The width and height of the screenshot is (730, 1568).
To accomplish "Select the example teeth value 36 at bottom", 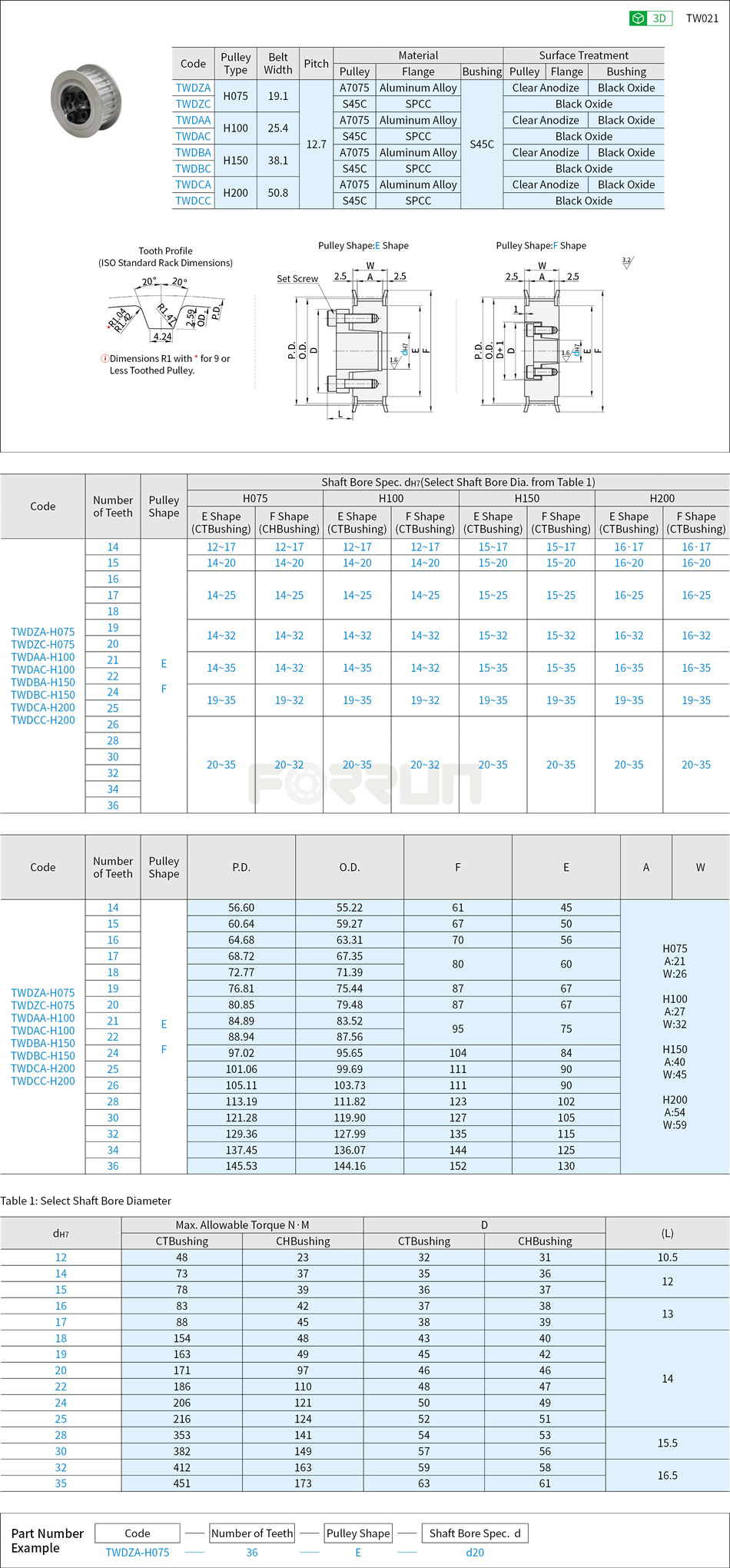I will pyautogui.click(x=252, y=1553).
